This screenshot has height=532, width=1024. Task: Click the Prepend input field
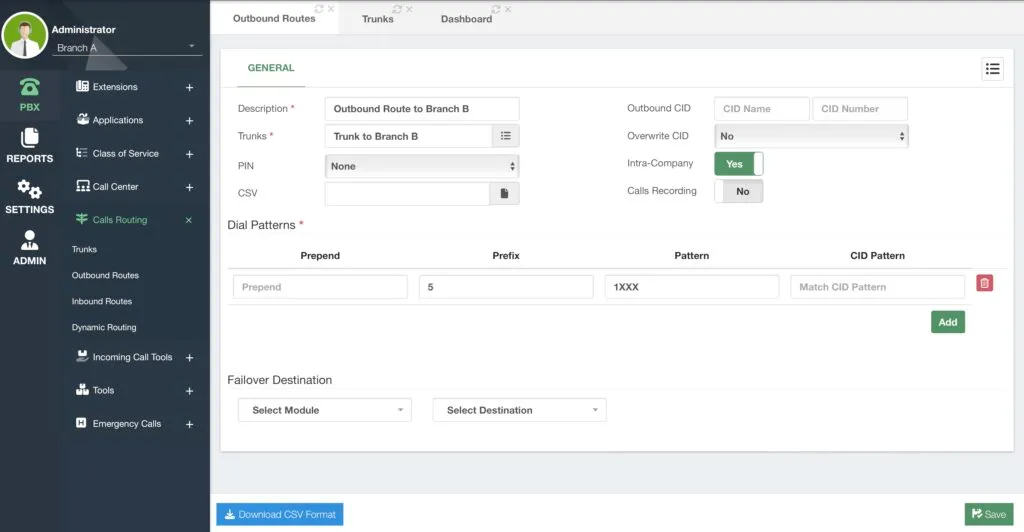[320, 287]
